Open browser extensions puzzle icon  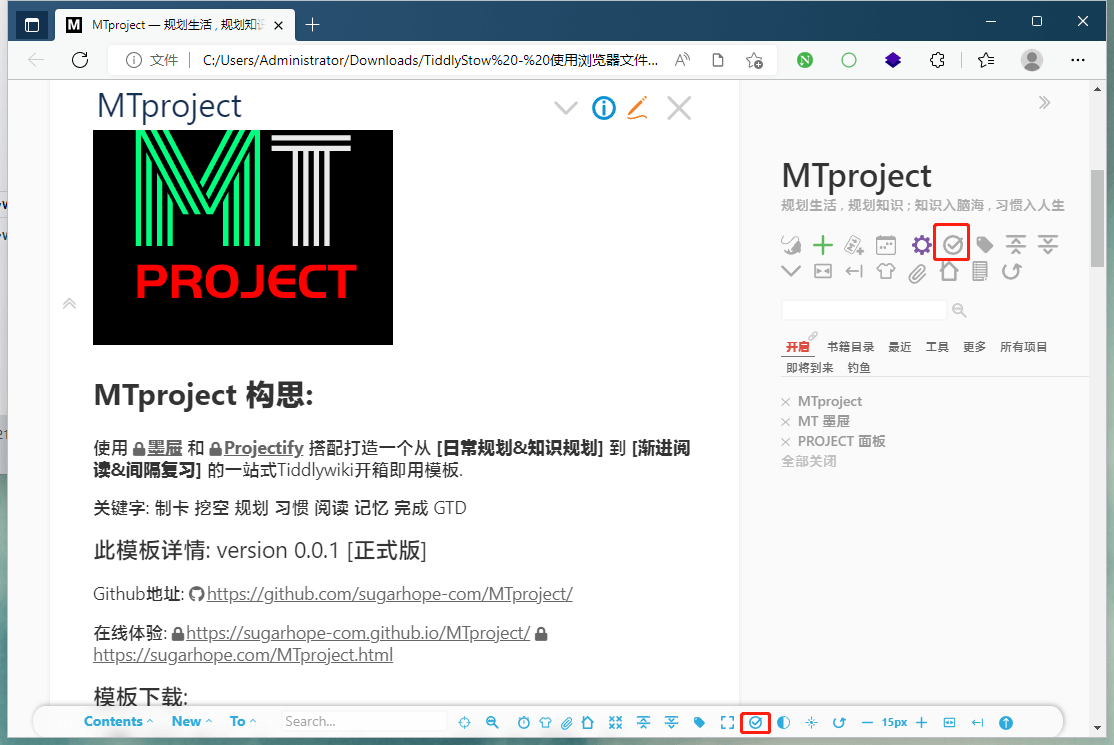pos(938,60)
